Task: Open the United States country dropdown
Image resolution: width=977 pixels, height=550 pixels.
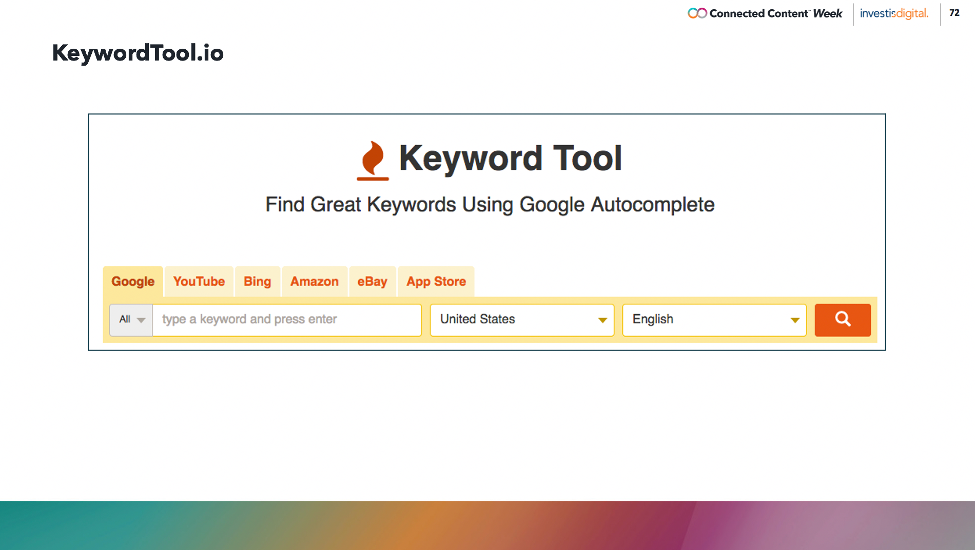Action: [x=522, y=320]
